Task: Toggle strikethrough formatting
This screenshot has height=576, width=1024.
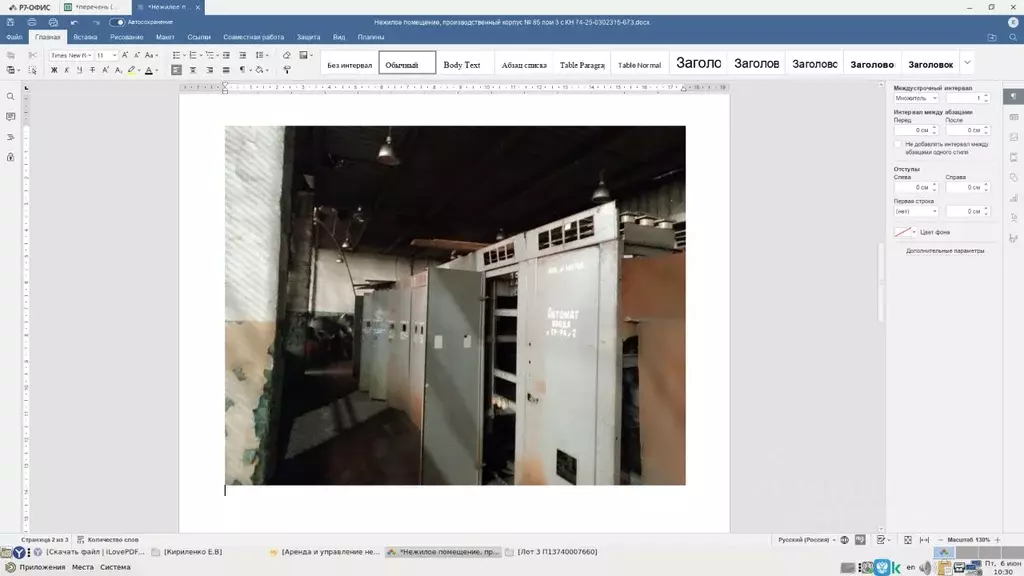Action: [92, 70]
